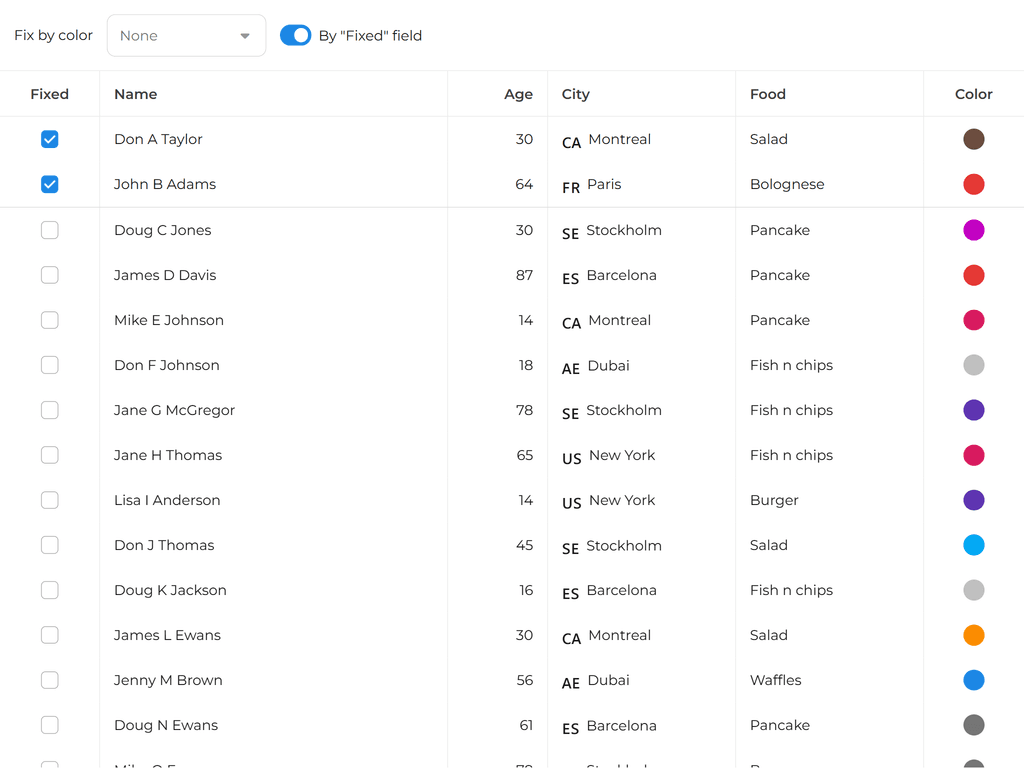The image size is (1024, 768).
Task: Click the brown color swatch for Don A Taylor
Action: click(974, 140)
